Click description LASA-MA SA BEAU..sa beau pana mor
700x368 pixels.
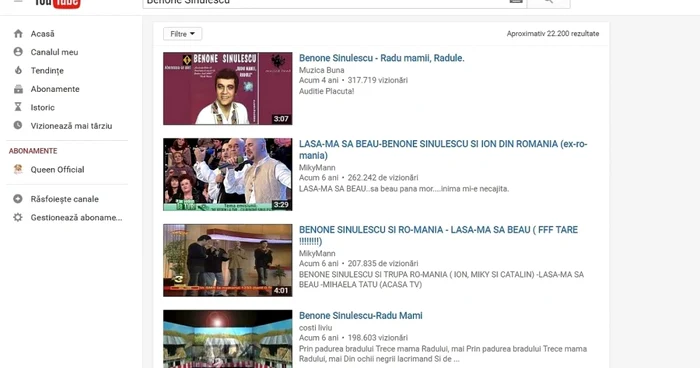tap(404, 188)
